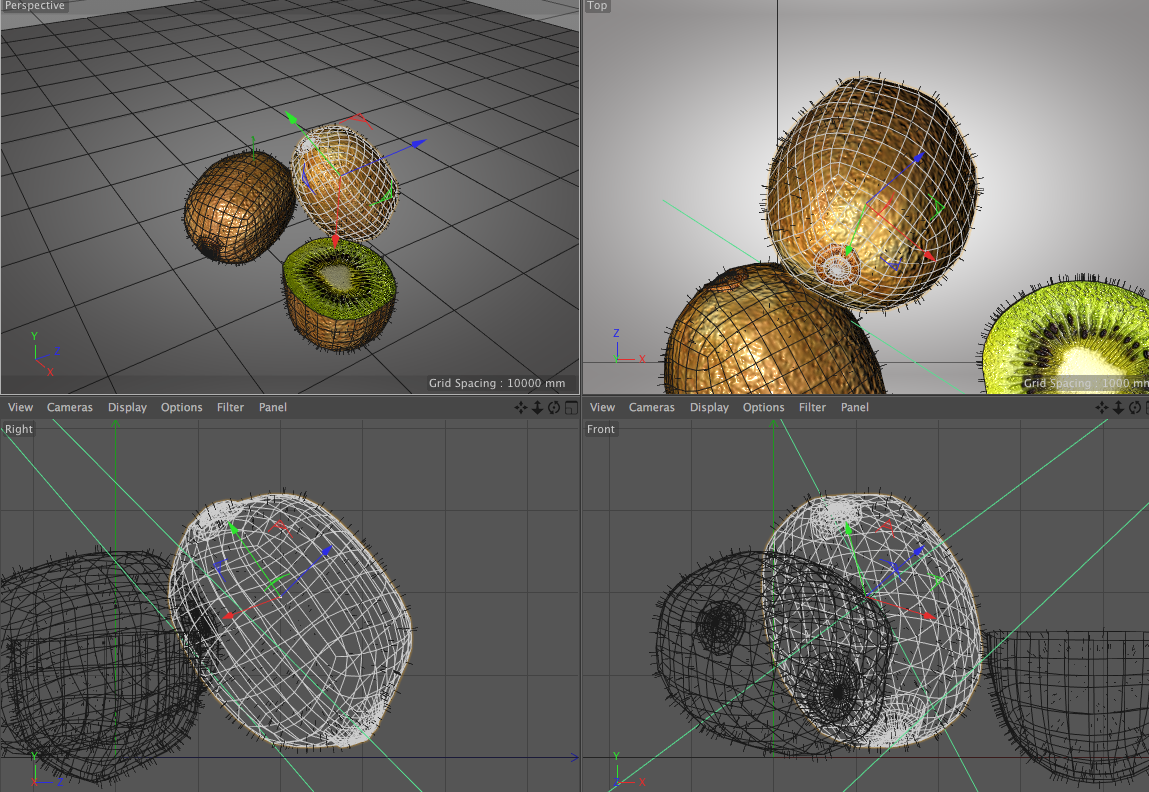Click the rotate camera icon in Front viewport
1149x792 pixels.
1134,407
